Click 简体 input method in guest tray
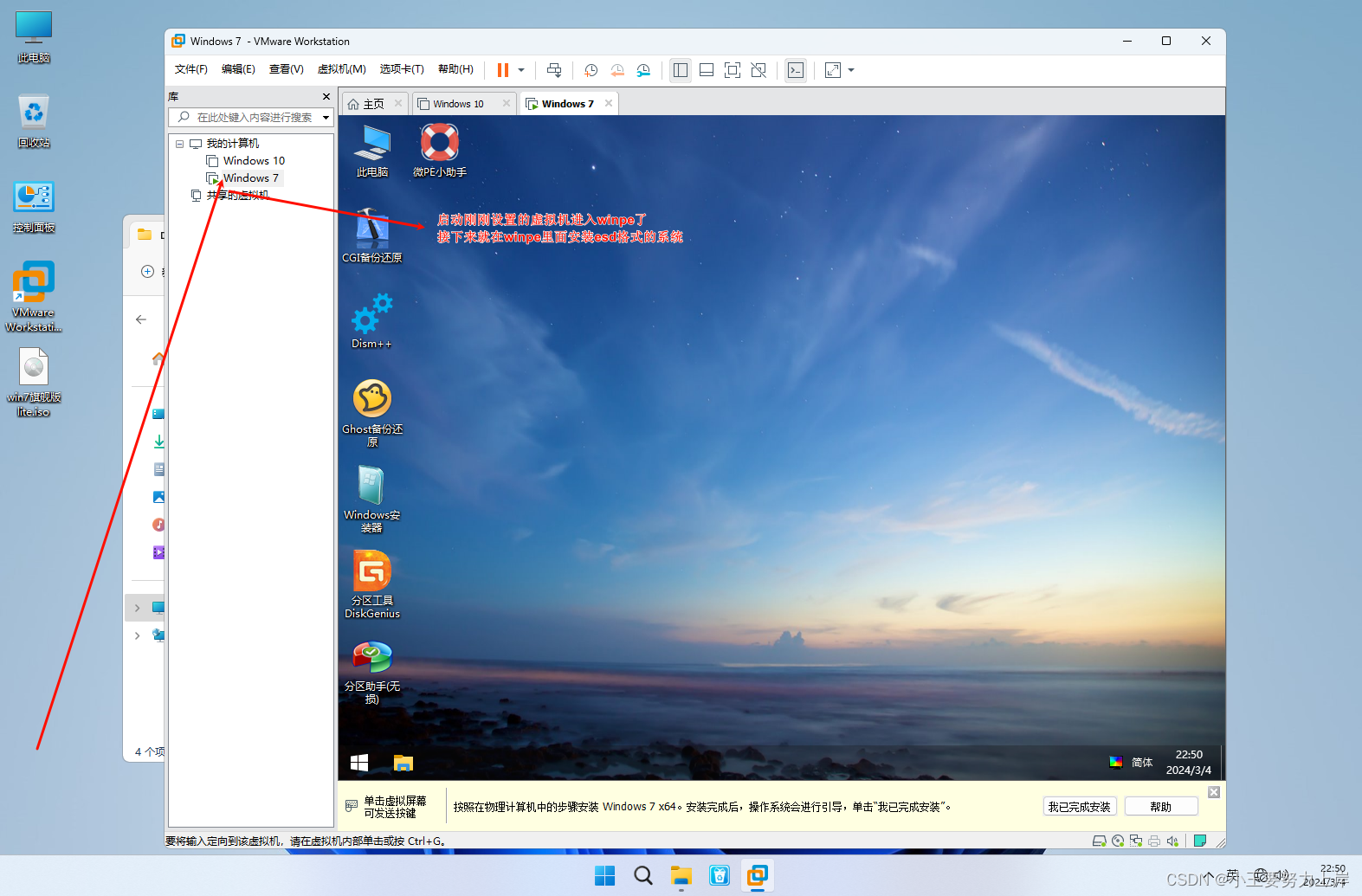The image size is (1362, 896). pyautogui.click(x=1142, y=763)
